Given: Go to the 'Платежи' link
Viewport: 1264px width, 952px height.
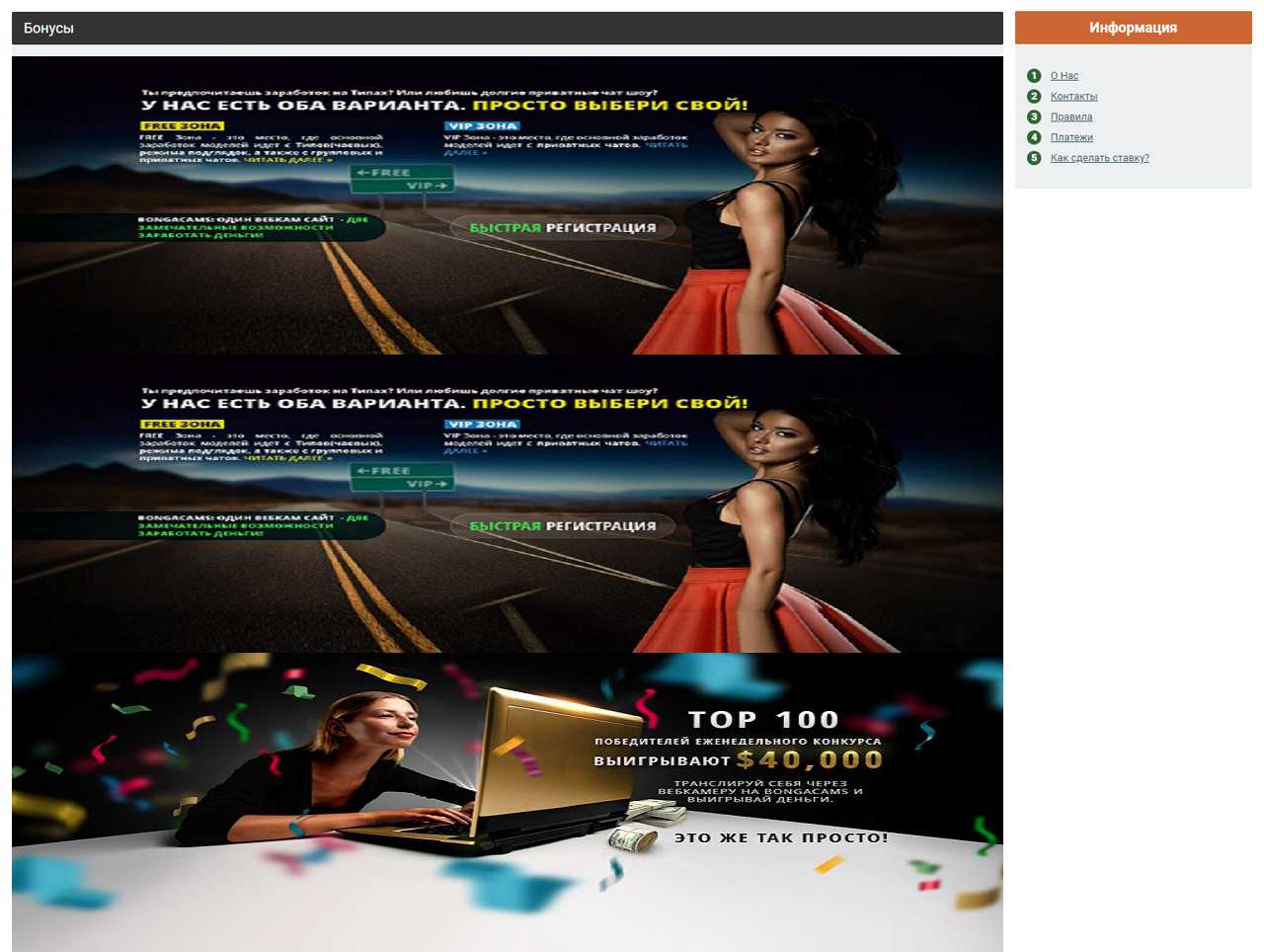Looking at the screenshot, I should 1071,138.
